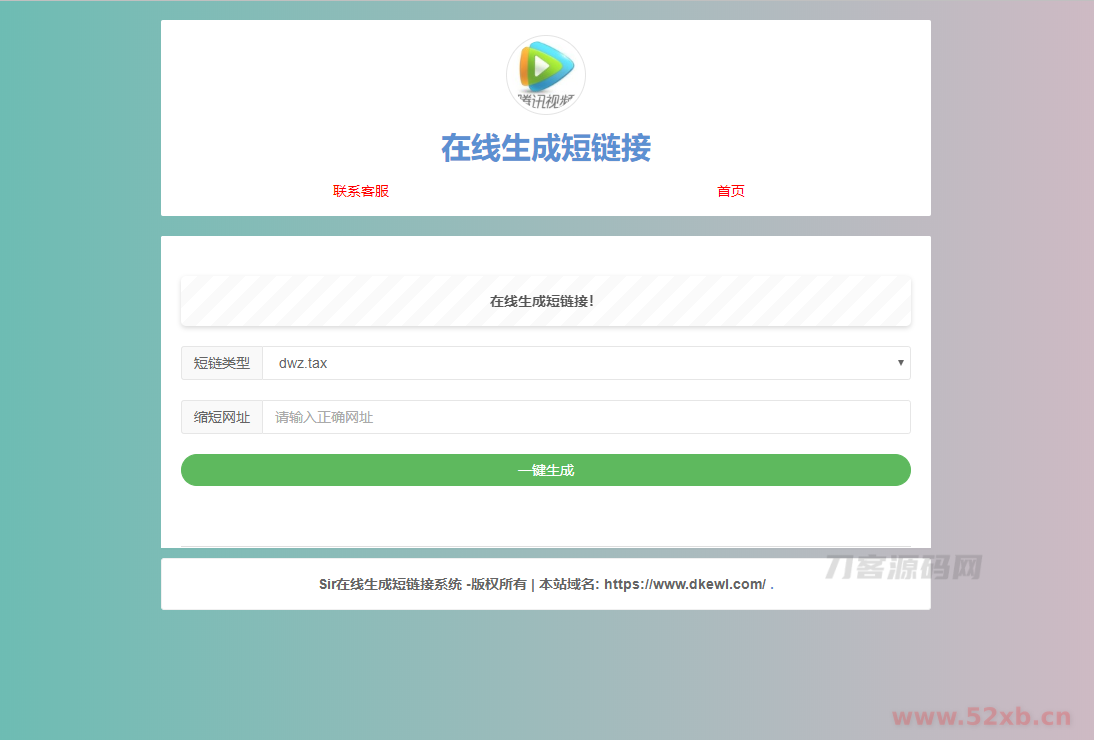Click inside the 请输入正确网址 input box

pyautogui.click(x=586, y=417)
